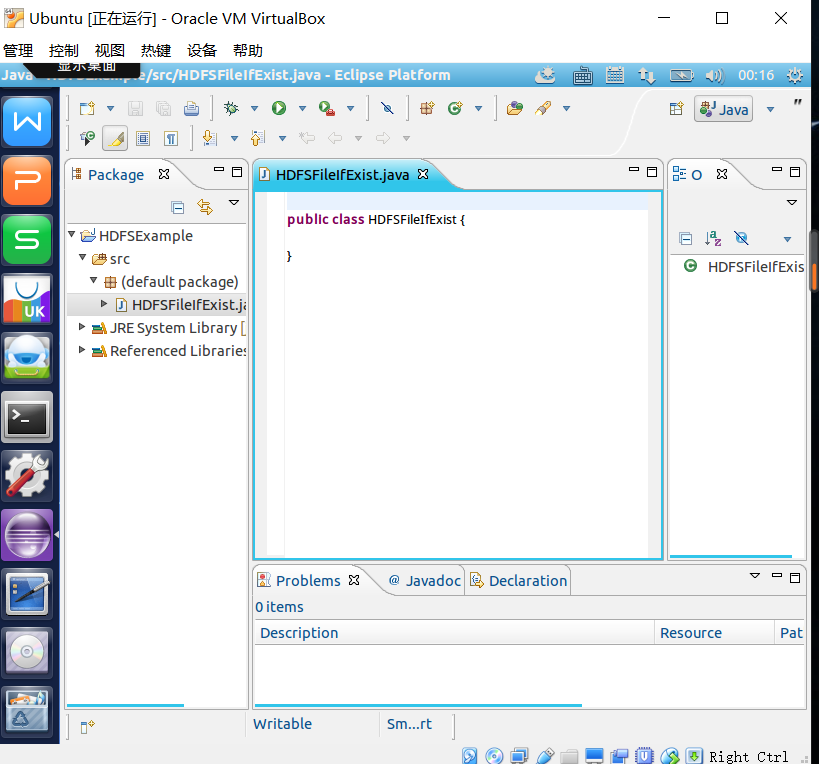Open the Run dropdown arrow
This screenshot has height=764, width=819.
tap(302, 109)
